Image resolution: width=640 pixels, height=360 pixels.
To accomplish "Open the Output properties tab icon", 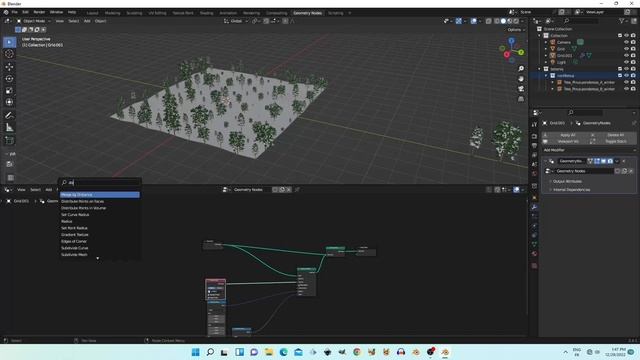I will point(534,146).
